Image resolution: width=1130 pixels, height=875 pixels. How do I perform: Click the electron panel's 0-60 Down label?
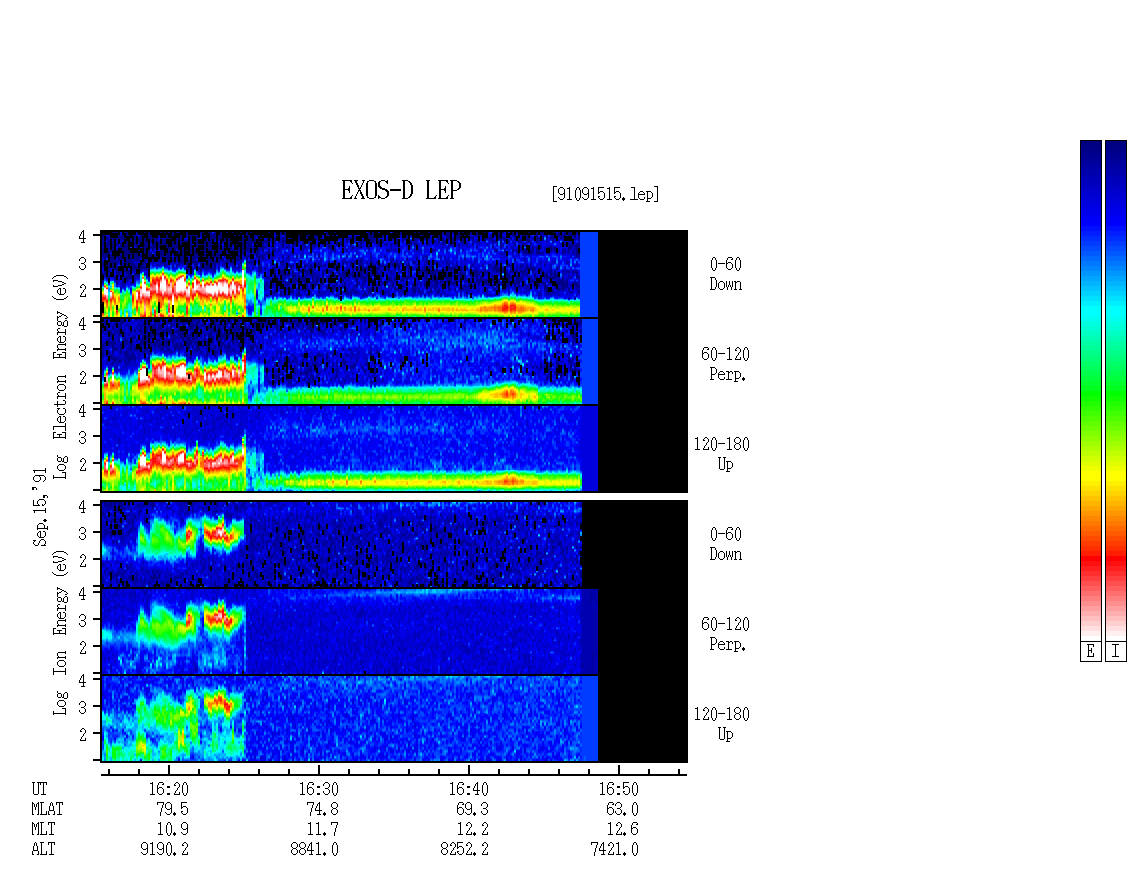pos(726,275)
